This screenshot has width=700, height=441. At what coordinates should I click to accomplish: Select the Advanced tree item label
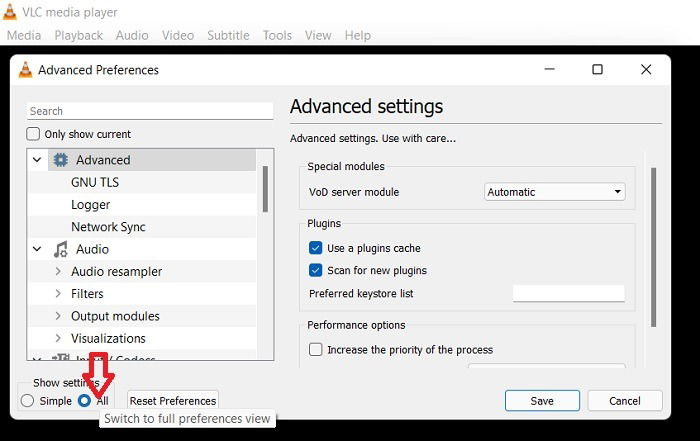pos(103,160)
